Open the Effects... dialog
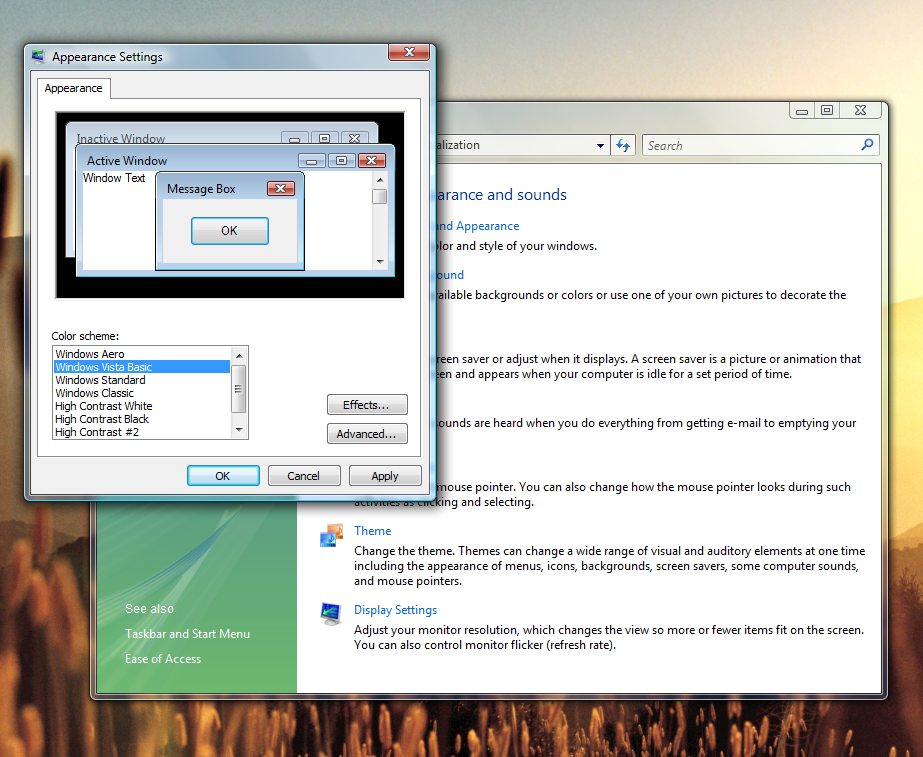 coord(367,405)
